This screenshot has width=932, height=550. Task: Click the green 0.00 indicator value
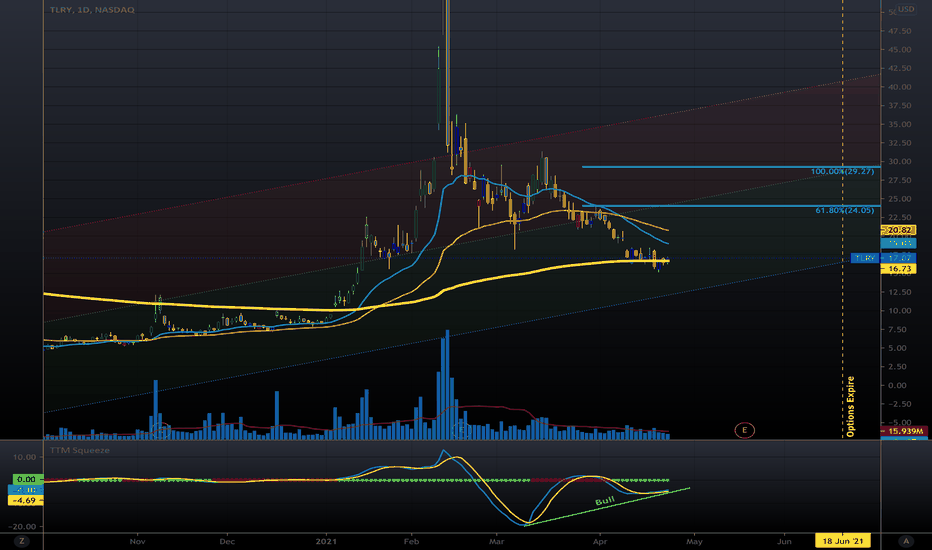coord(27,479)
